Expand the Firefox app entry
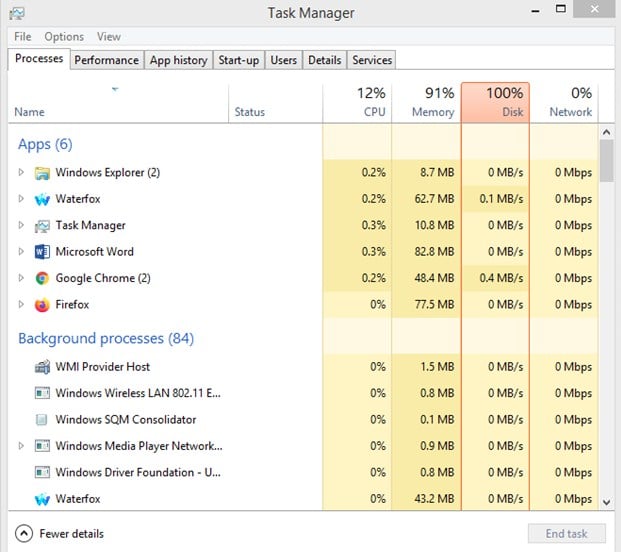This screenshot has height=552, width=621. [21, 304]
